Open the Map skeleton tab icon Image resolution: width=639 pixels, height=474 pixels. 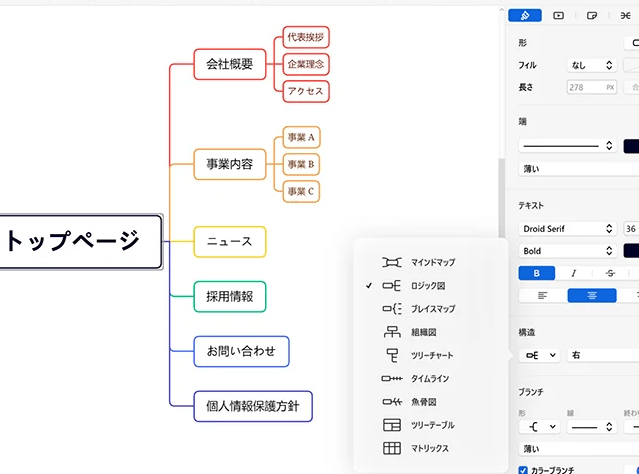pyautogui.click(x=625, y=15)
